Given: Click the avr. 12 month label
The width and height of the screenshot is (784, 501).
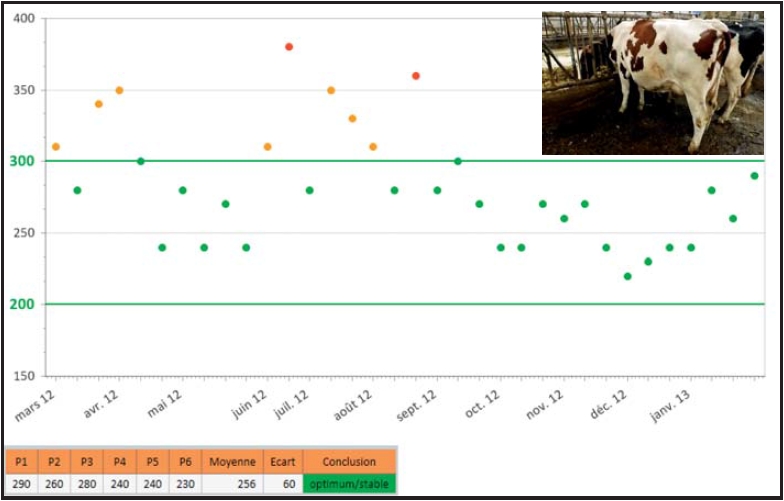Looking at the screenshot, I should pyautogui.click(x=101, y=404).
